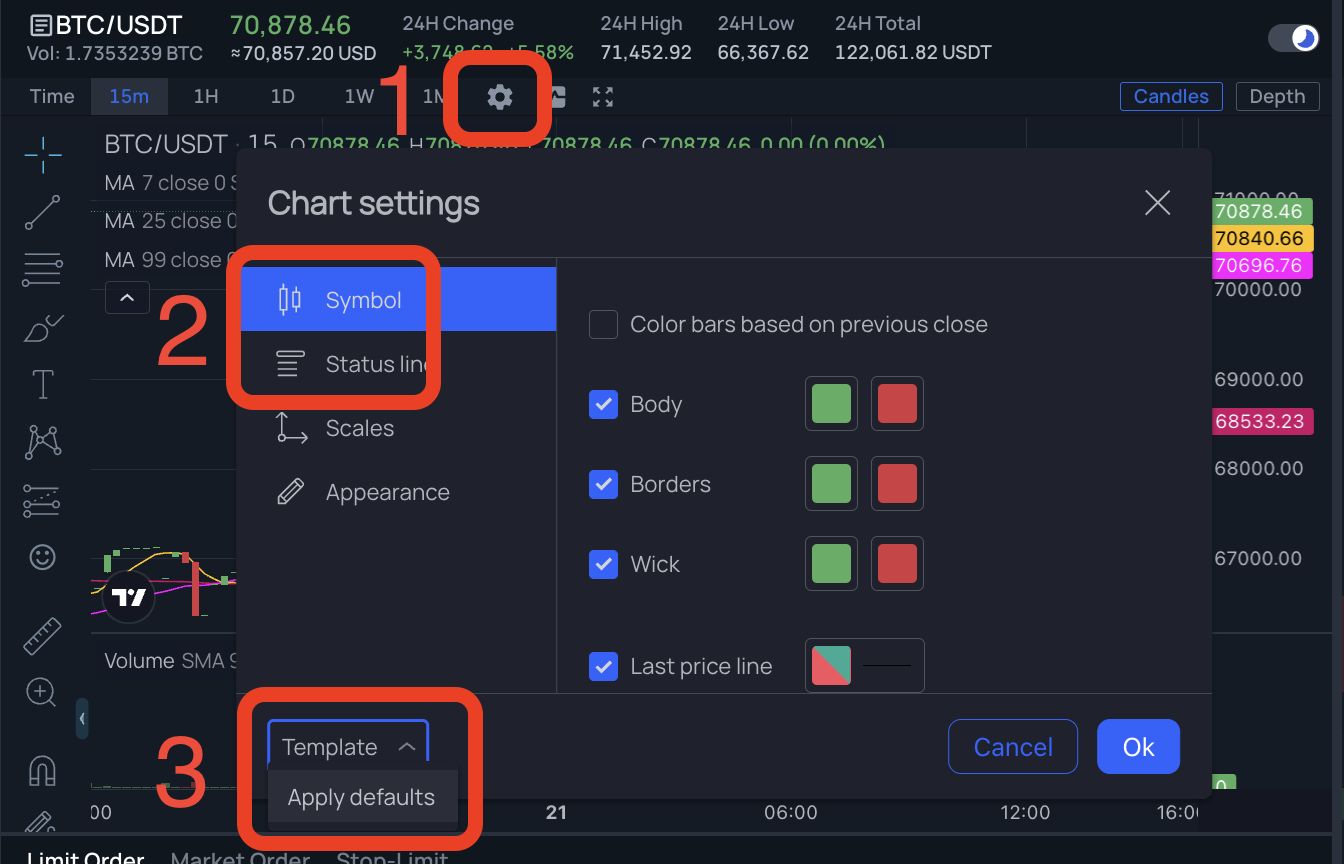Image resolution: width=1344 pixels, height=864 pixels.
Task: Open the Last price line color swatch
Action: pyautogui.click(x=831, y=666)
